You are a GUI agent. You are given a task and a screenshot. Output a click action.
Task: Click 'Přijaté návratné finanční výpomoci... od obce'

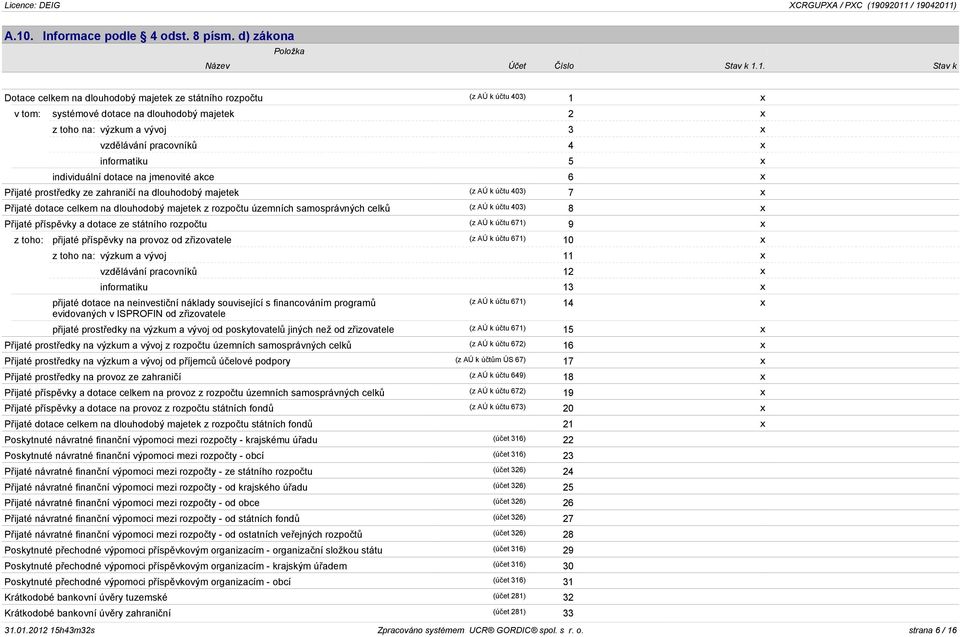[132, 503]
